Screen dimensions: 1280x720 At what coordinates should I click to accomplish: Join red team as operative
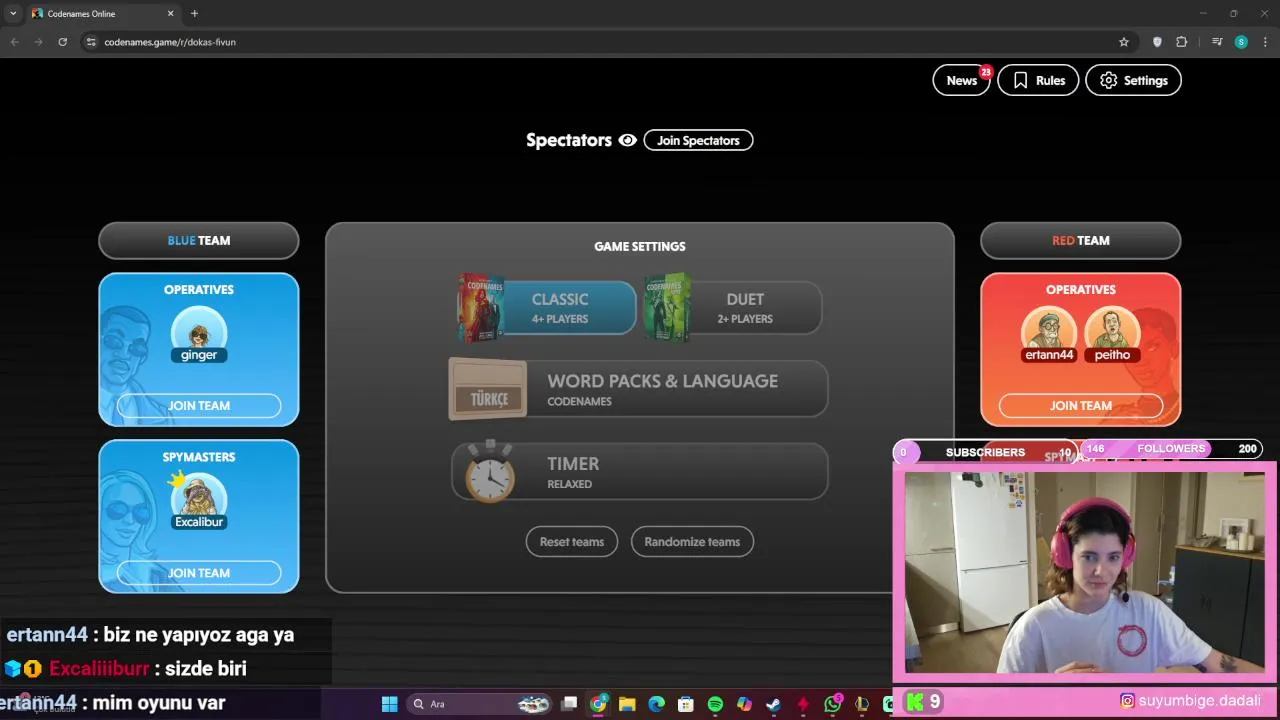point(1081,406)
